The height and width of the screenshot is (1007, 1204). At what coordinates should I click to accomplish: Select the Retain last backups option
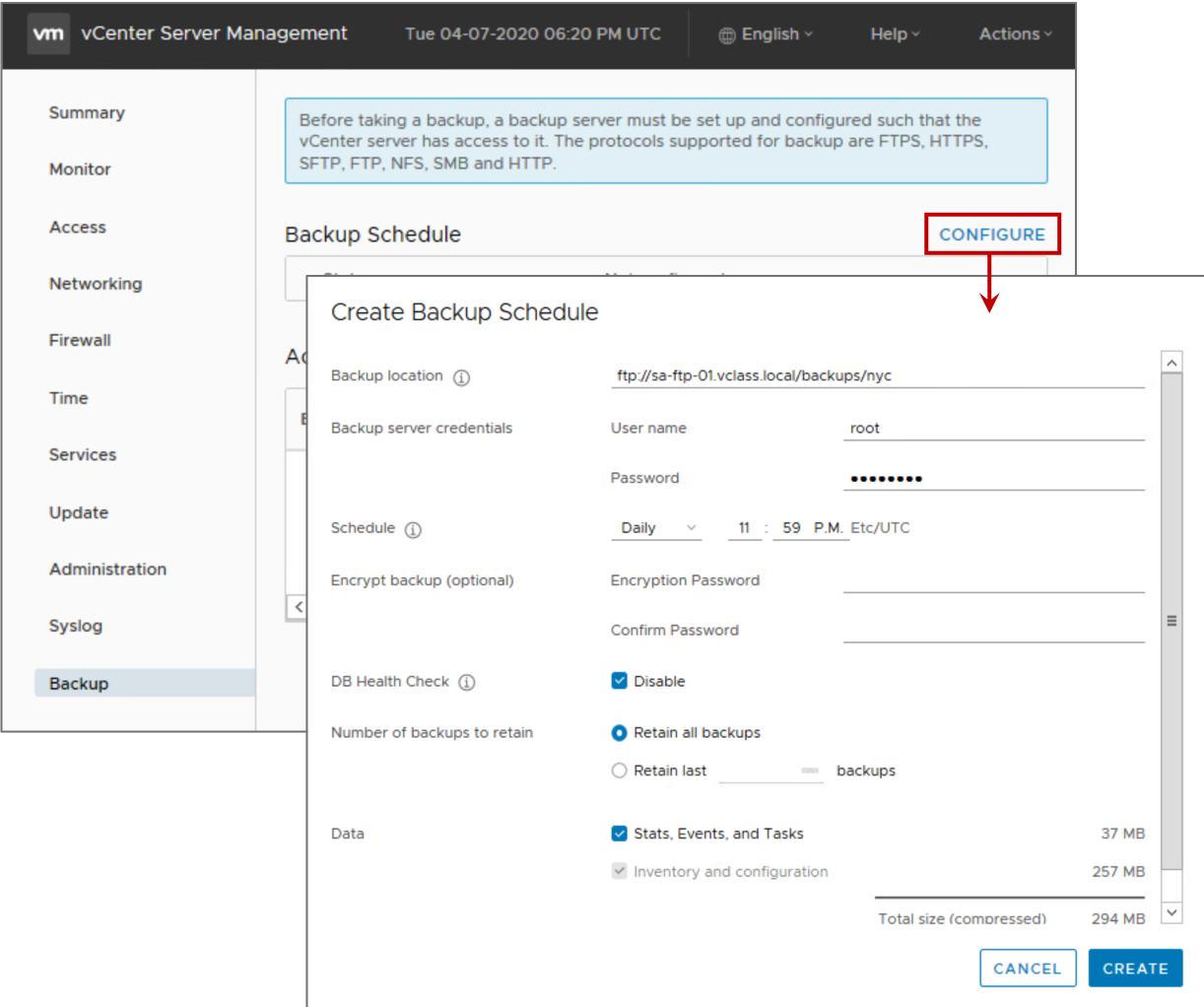pyautogui.click(x=619, y=771)
